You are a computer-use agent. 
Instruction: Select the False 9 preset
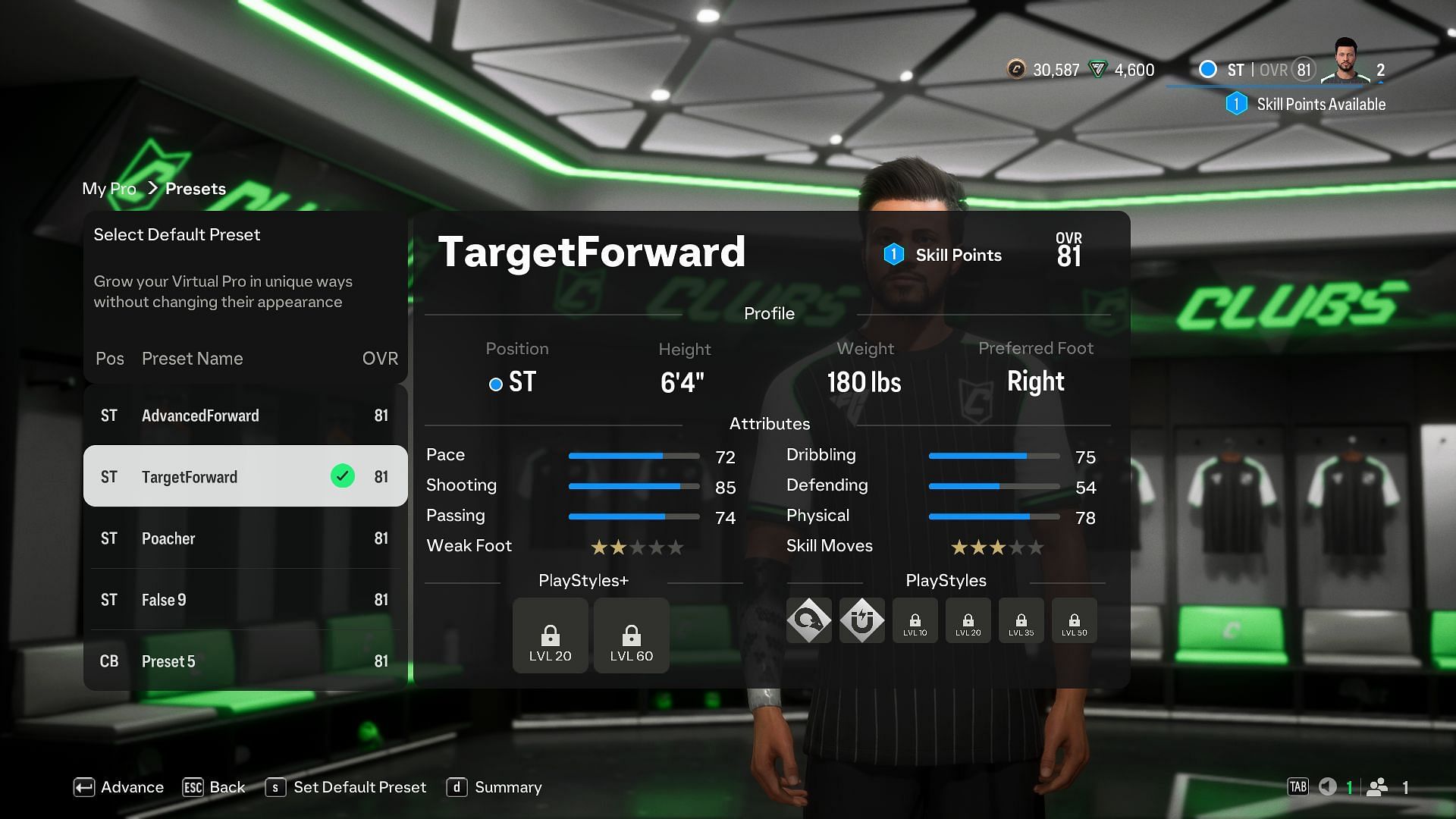244,599
